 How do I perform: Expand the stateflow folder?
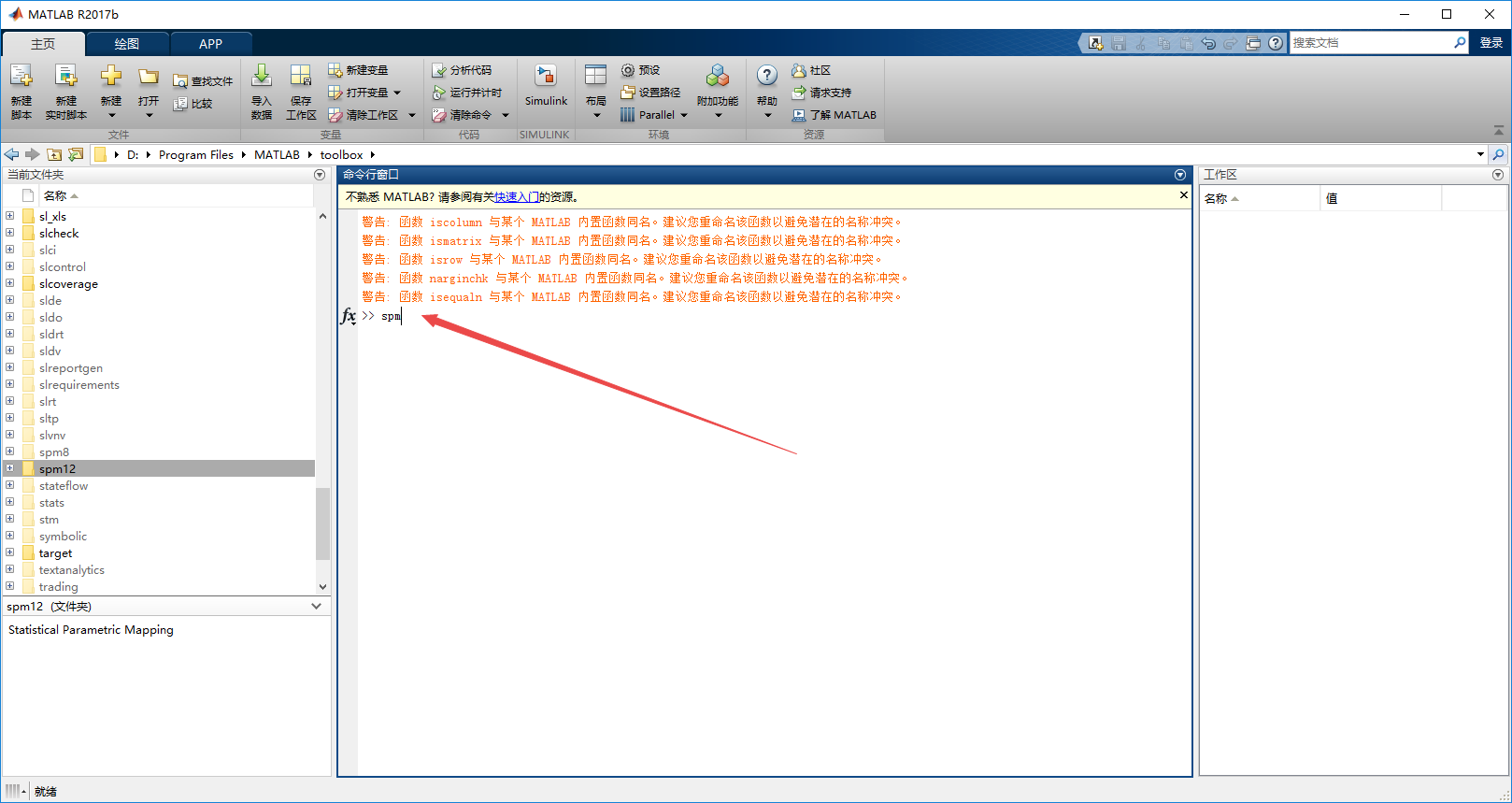click(10, 485)
